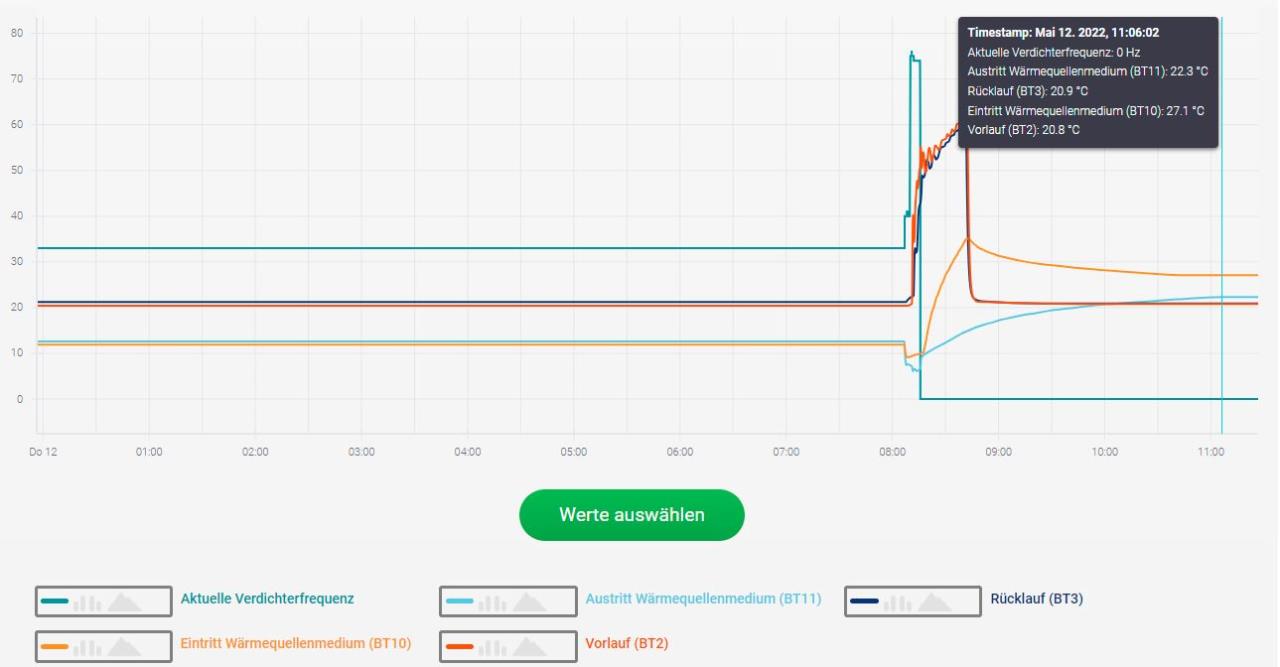The width and height of the screenshot is (1280, 667).
Task: Click the tooltip timestamp 'Mai 12. 2022, 11:06:02'
Action: 1097,33
